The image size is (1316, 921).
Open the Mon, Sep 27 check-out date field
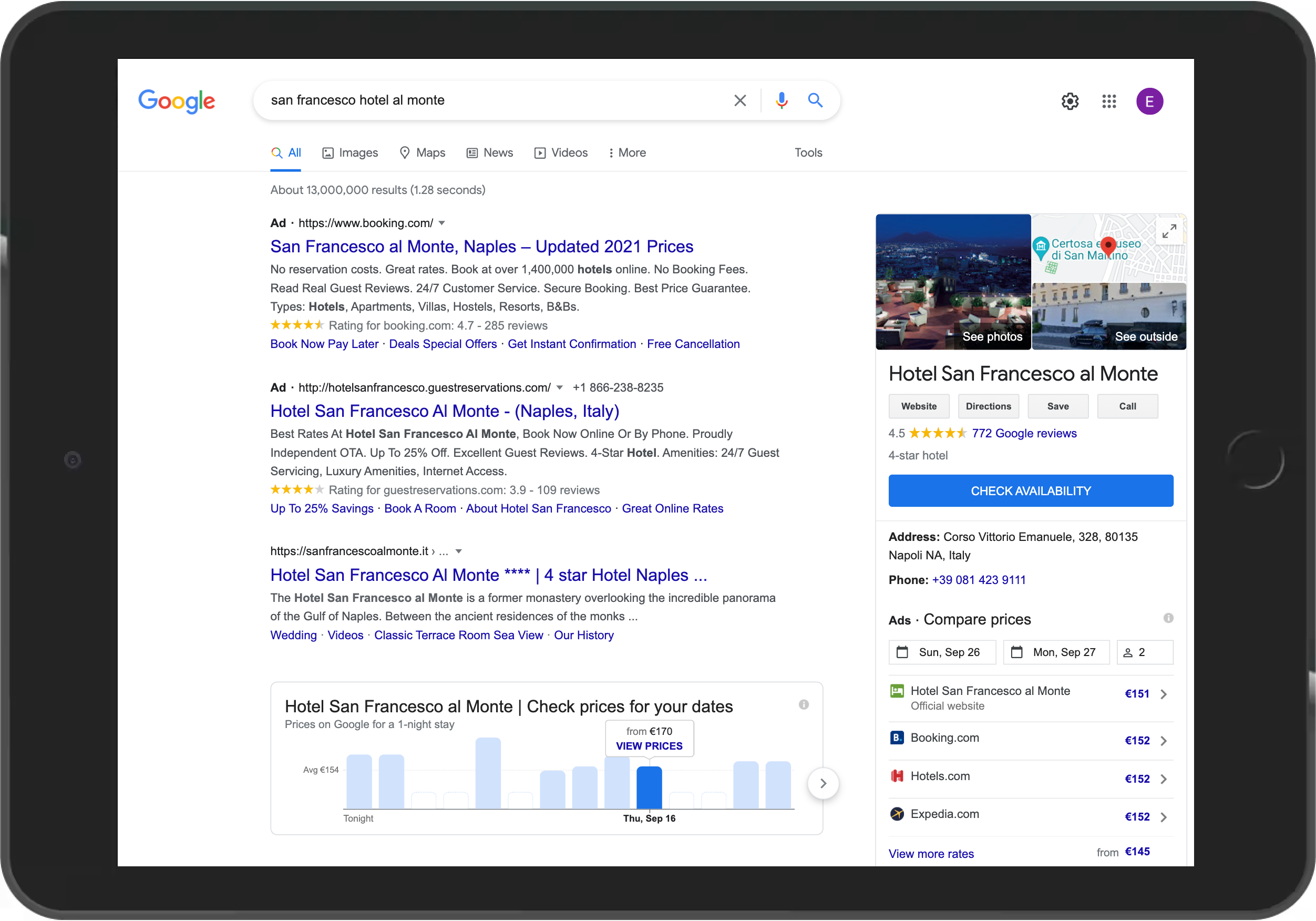click(1056, 652)
